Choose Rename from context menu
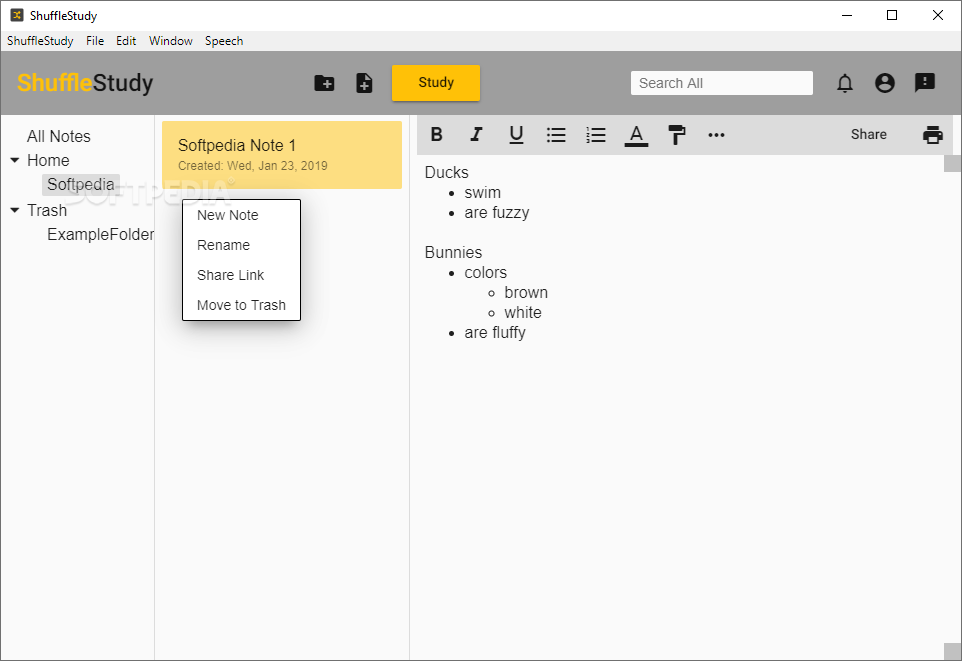This screenshot has width=962, height=661. coord(241,245)
